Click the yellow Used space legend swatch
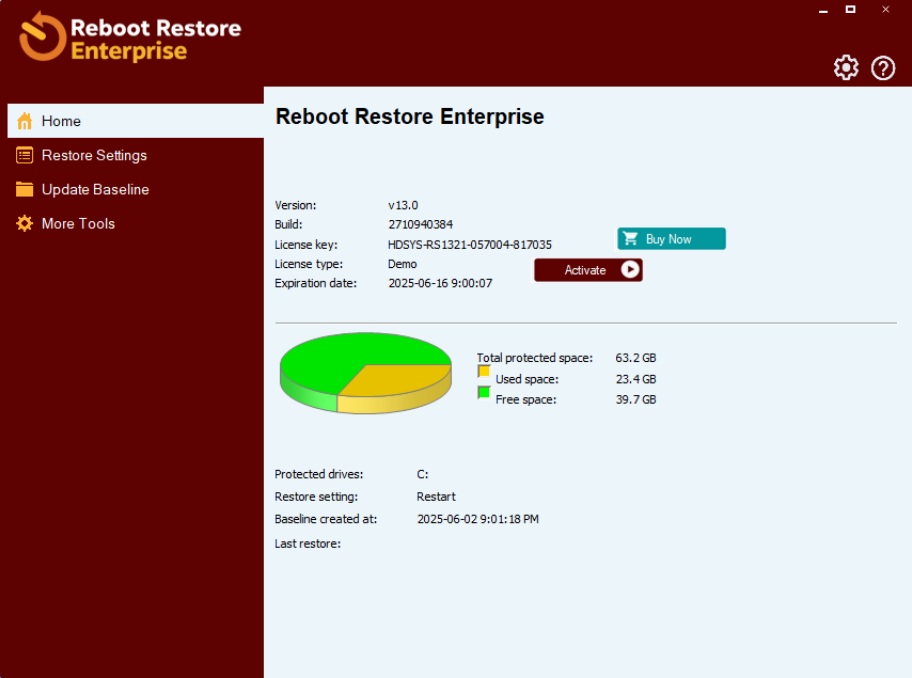The image size is (912, 678). click(484, 372)
